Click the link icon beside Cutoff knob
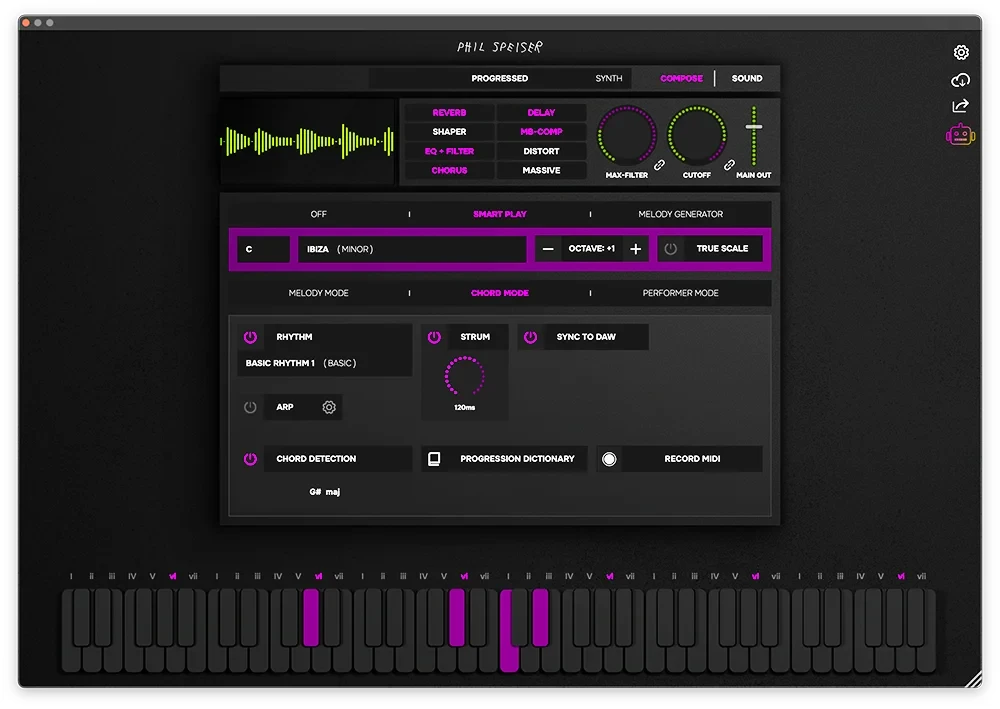 (729, 164)
